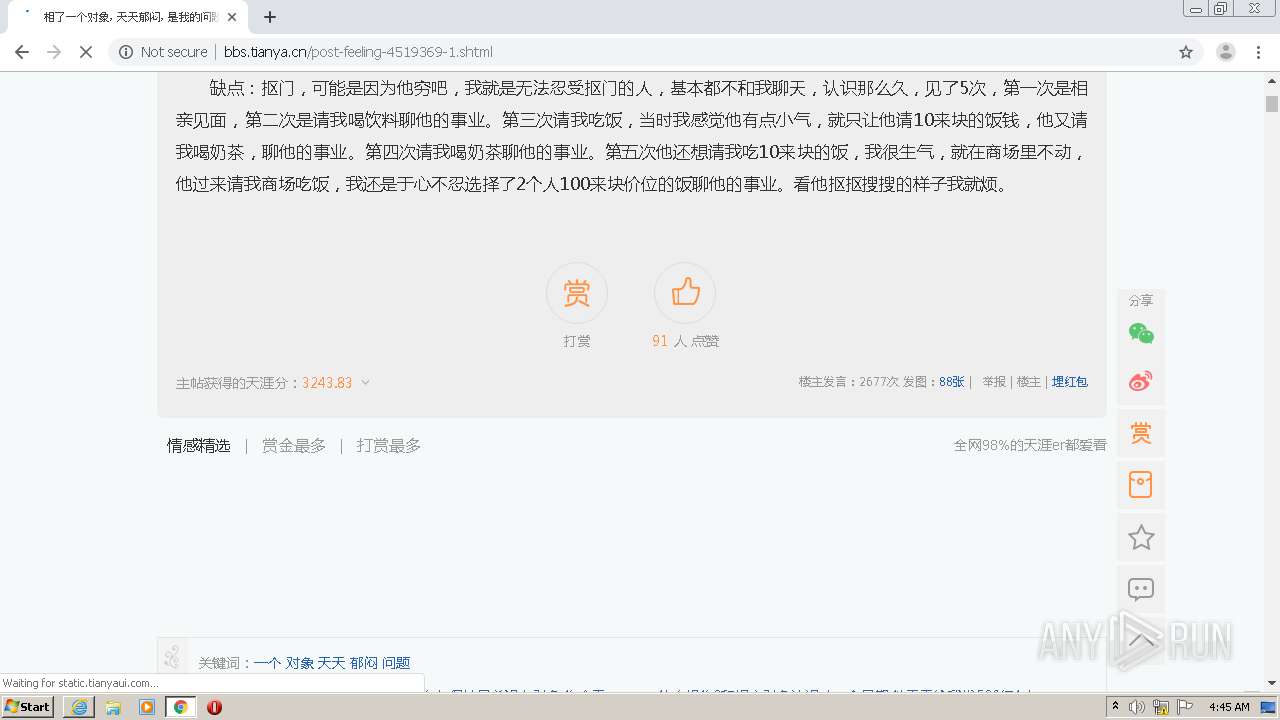1280x720 pixels.
Task: Click keyword link 天天
Action: click(x=331, y=663)
